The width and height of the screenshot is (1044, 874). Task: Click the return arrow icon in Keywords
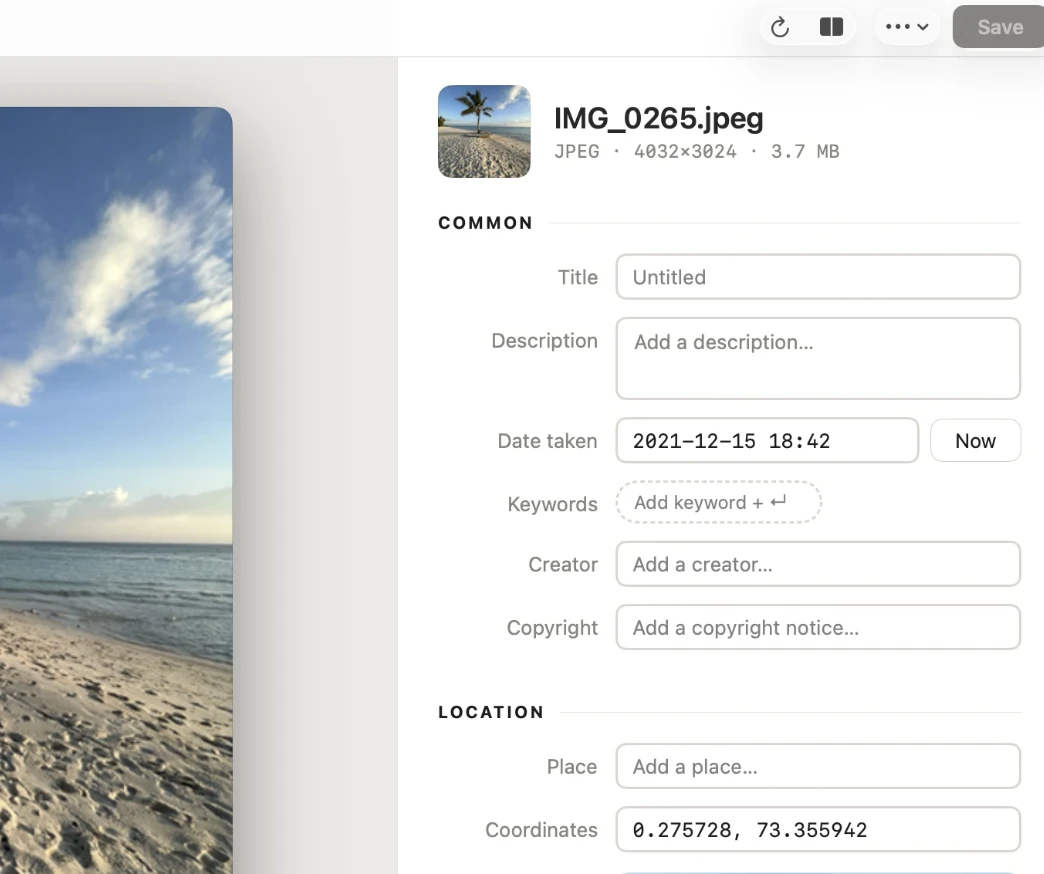click(778, 501)
